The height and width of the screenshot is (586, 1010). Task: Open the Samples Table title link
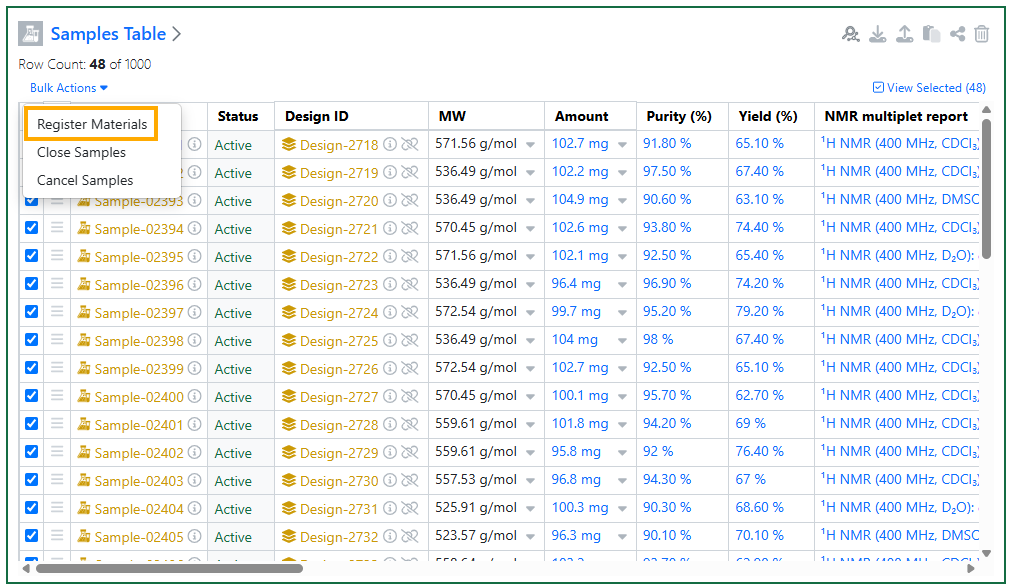click(x=108, y=33)
